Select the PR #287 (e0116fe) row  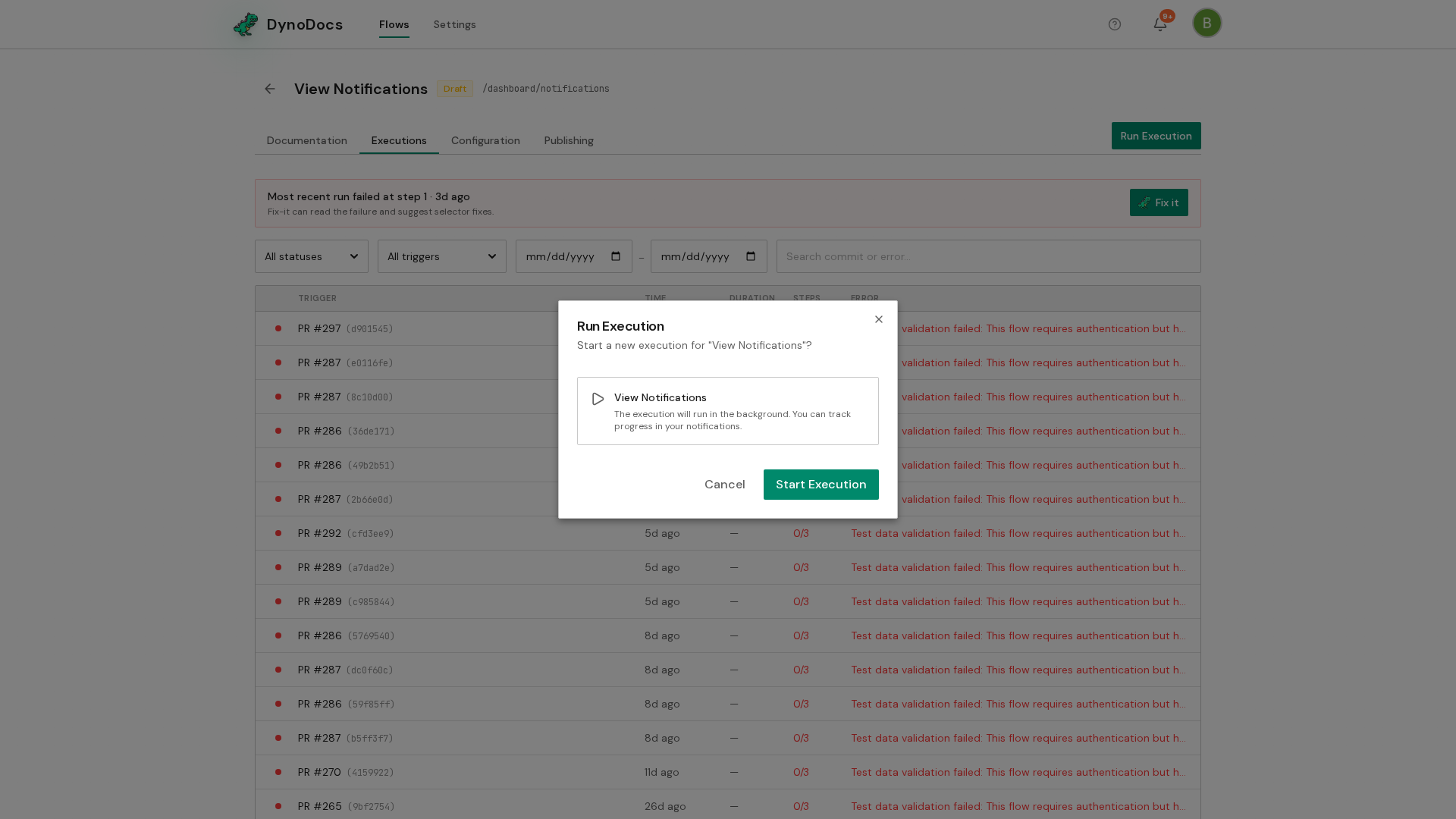[x=728, y=362]
